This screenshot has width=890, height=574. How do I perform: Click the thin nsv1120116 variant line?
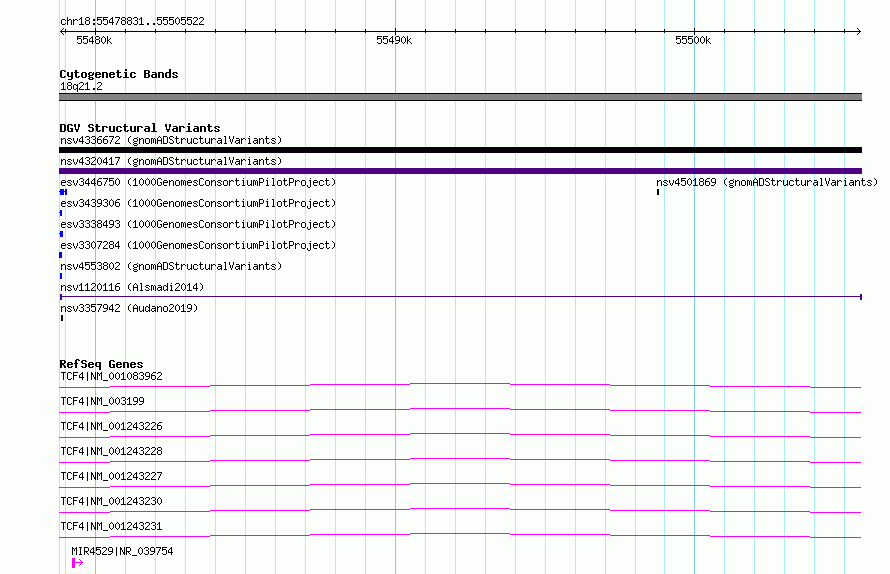460,296
